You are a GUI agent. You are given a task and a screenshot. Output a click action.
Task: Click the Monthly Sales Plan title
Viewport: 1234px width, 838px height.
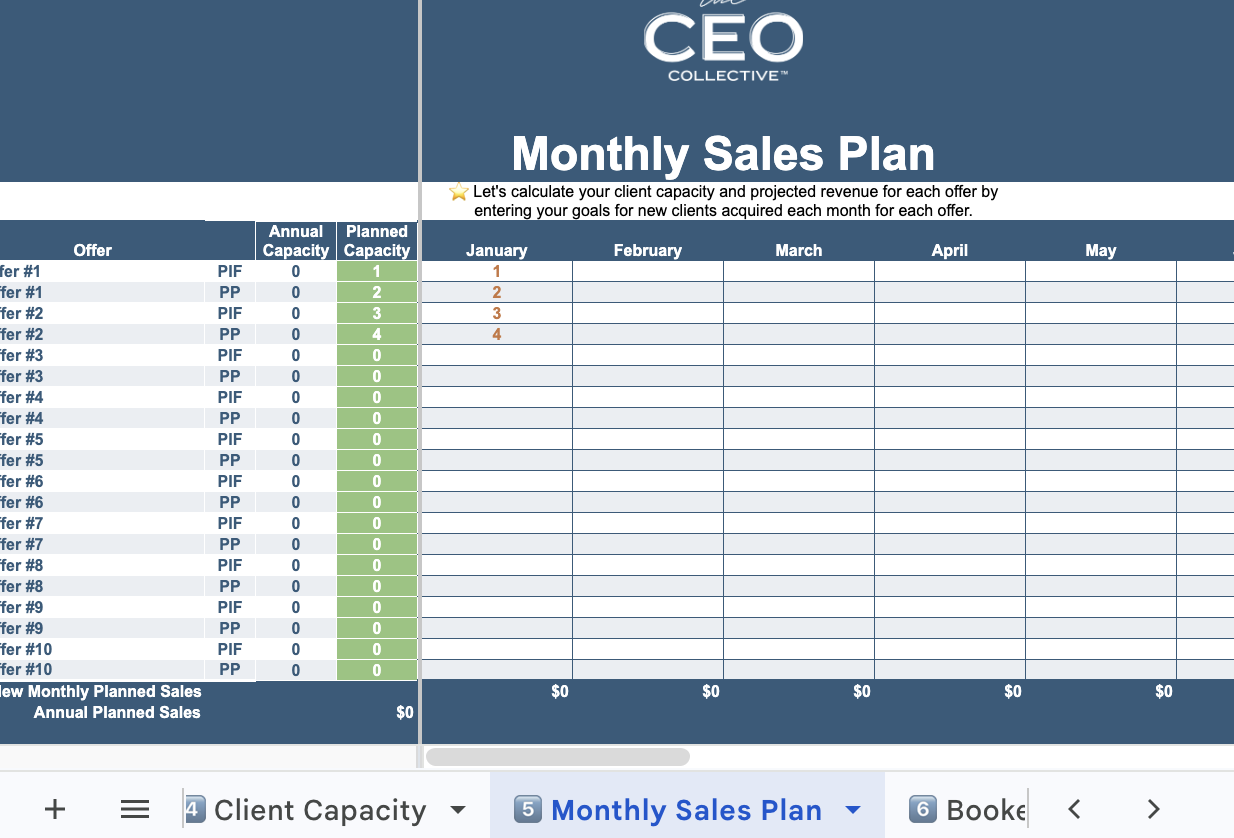point(723,154)
